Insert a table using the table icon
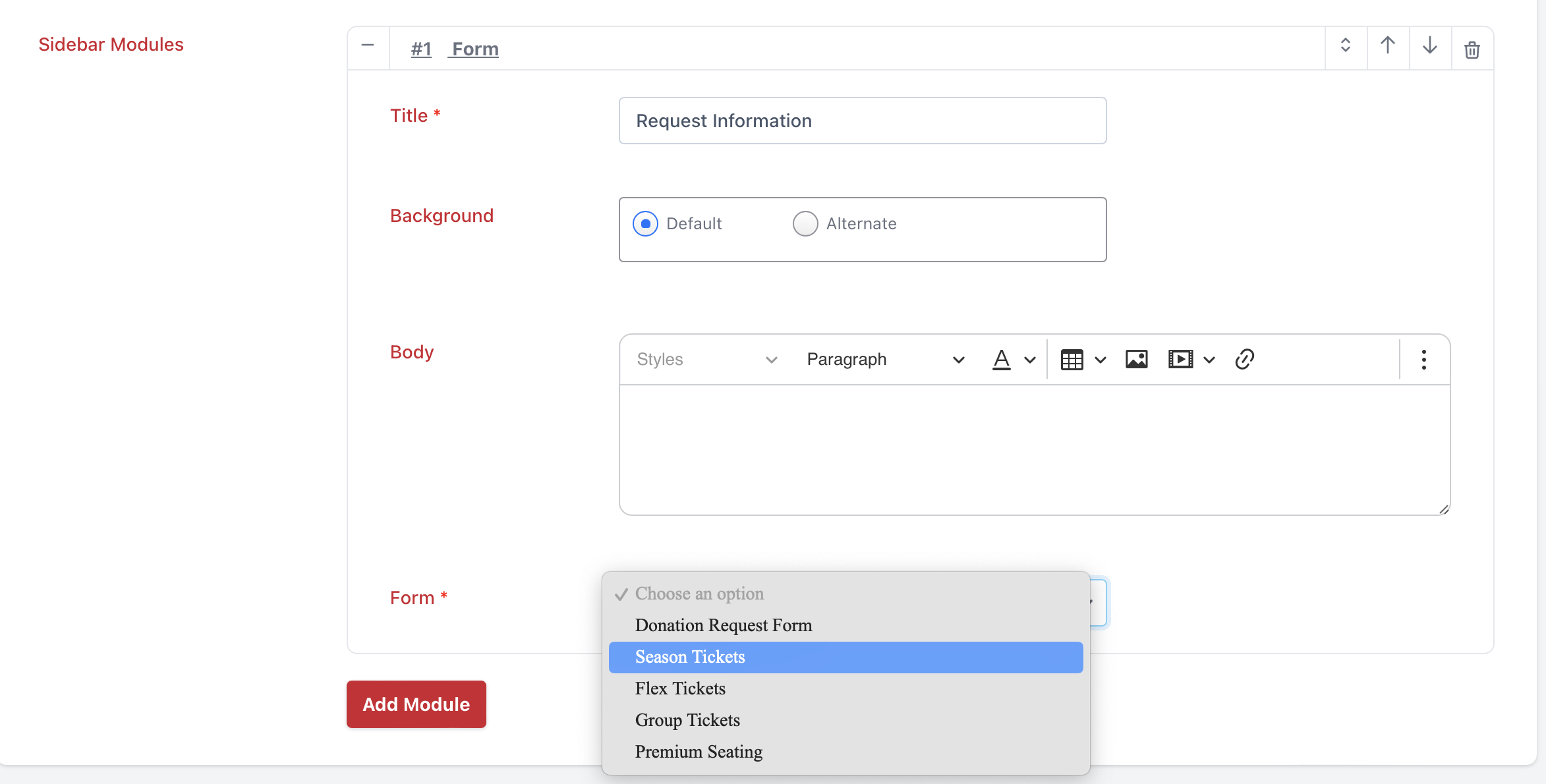The width and height of the screenshot is (1546, 784). (x=1072, y=360)
